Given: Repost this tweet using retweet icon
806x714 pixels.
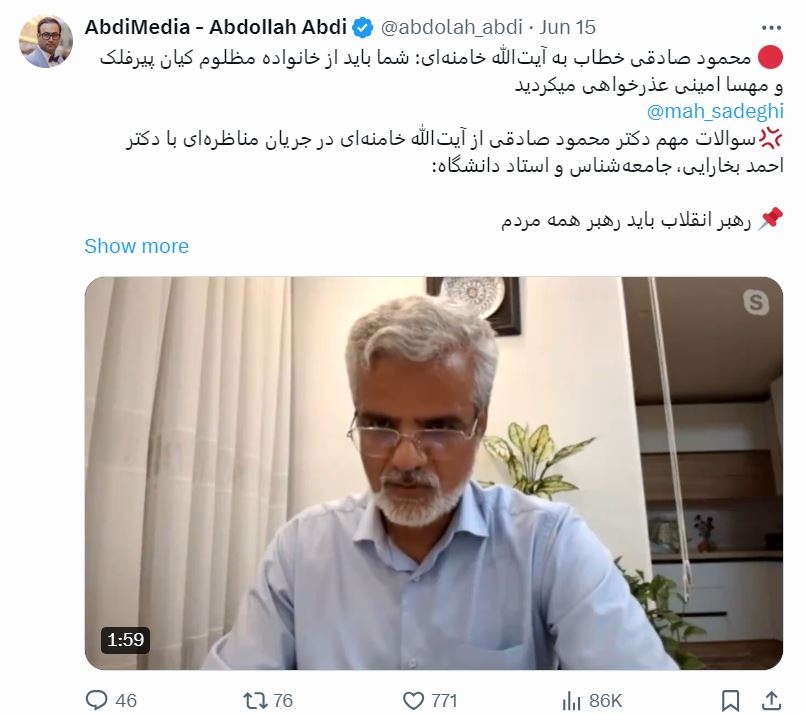Looking at the screenshot, I should coord(255,700).
